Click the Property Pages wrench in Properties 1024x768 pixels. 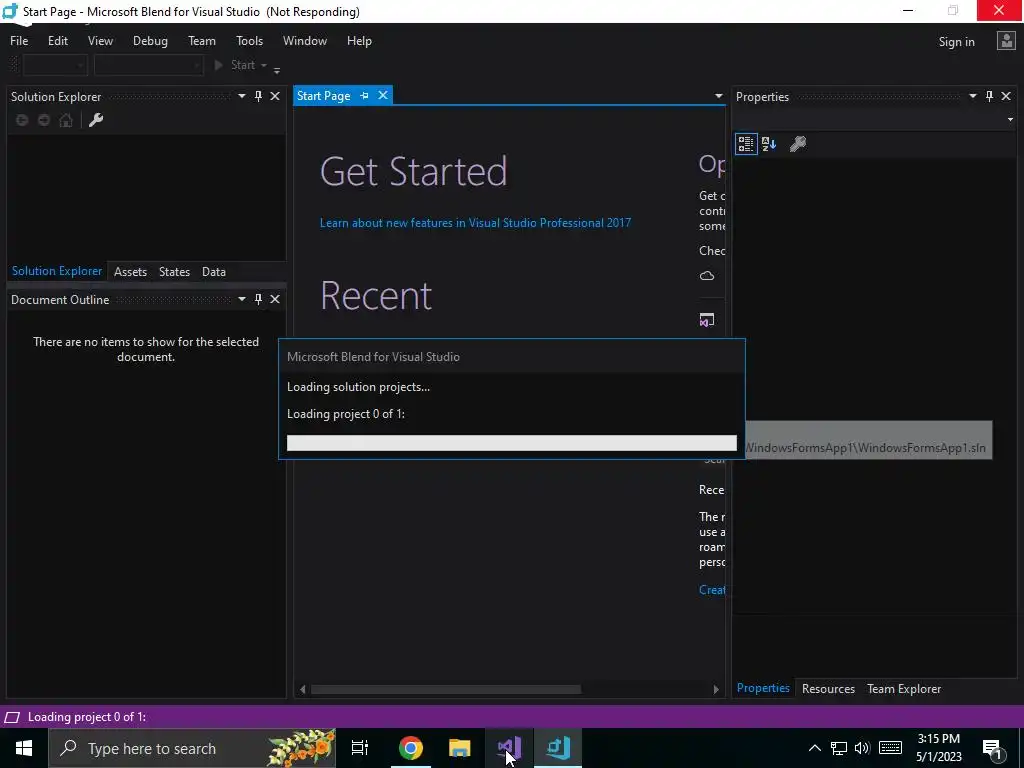pos(797,144)
